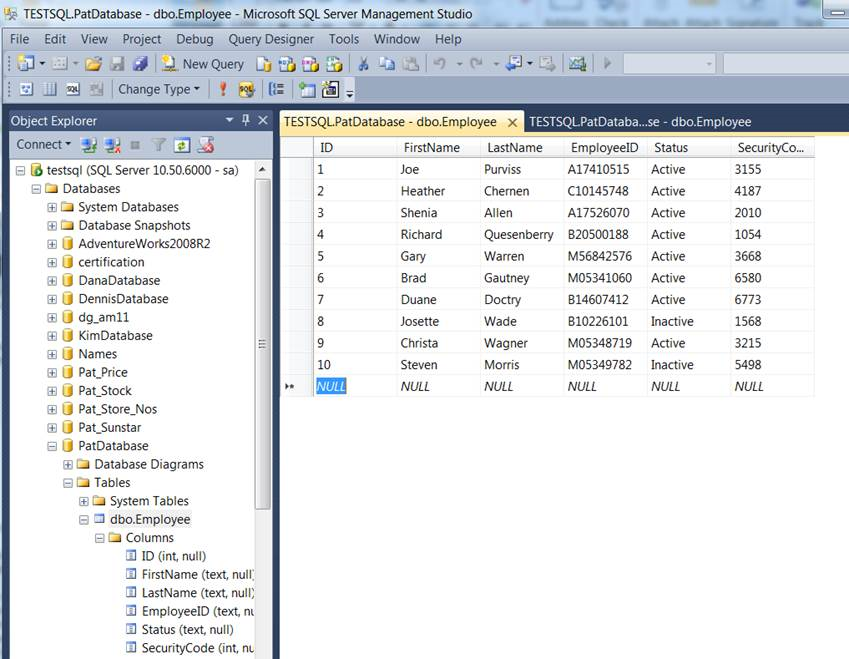Select the Verify SQL Syntax icon

click(x=245, y=89)
